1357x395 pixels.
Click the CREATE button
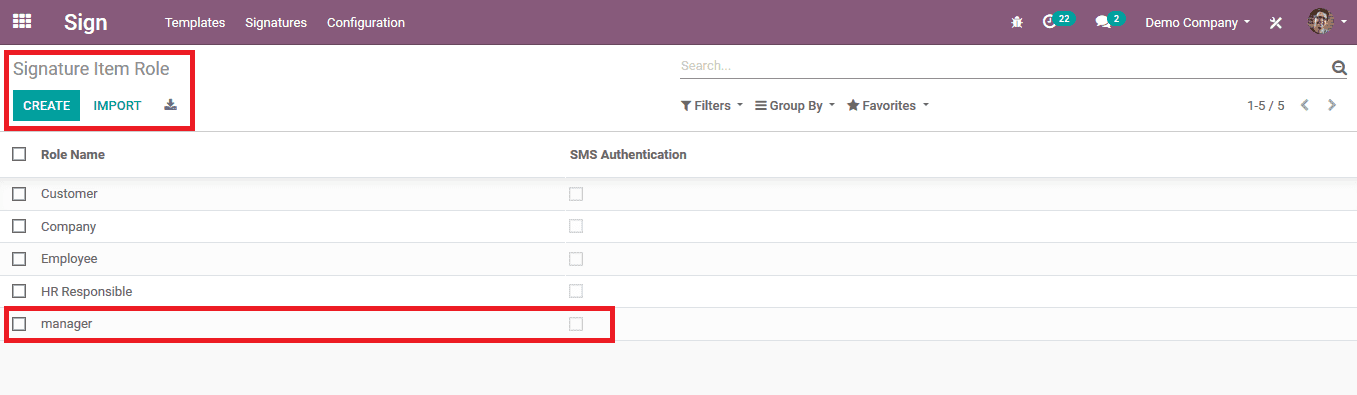tap(46, 105)
